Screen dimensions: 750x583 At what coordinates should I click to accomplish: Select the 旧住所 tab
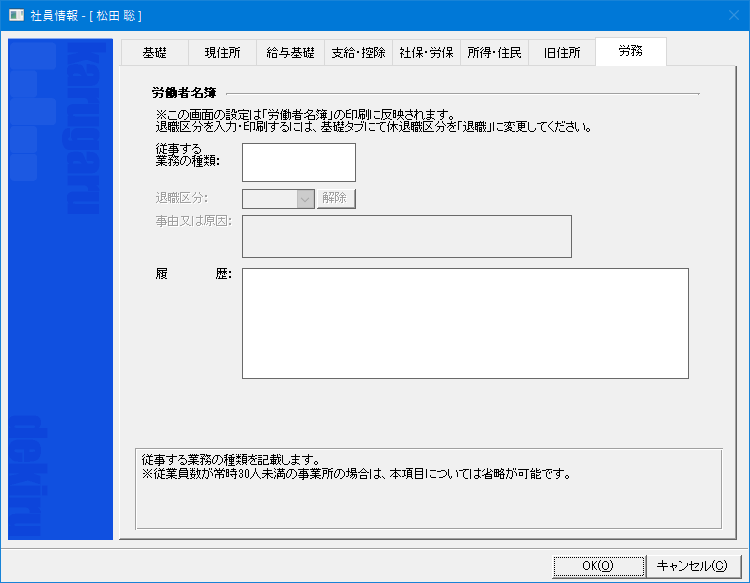[x=562, y=53]
